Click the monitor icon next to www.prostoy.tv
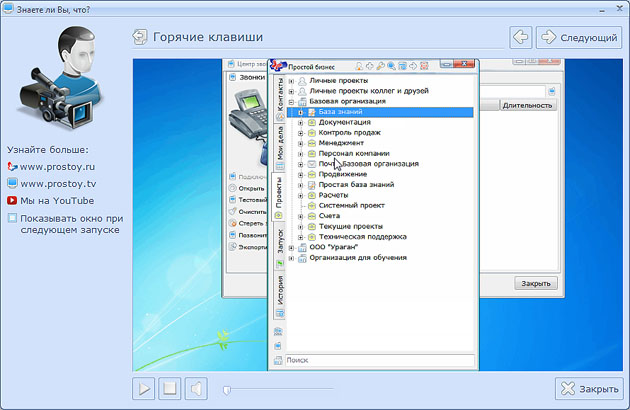The width and height of the screenshot is (630, 410). [x=12, y=183]
